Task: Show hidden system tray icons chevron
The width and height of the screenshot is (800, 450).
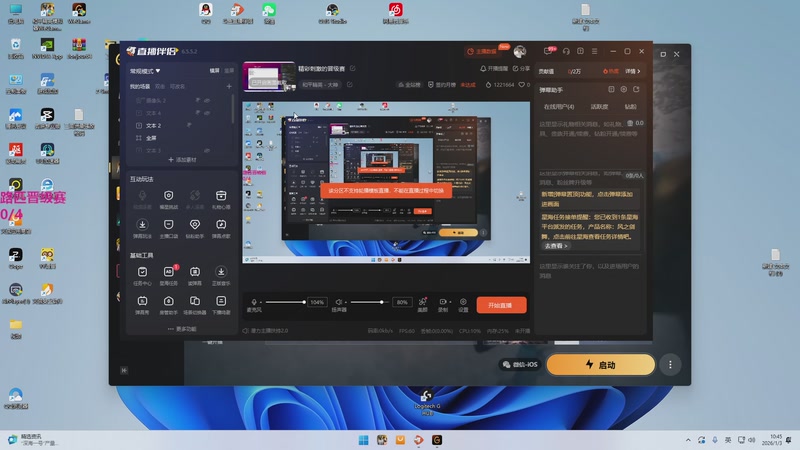Action: point(688,440)
